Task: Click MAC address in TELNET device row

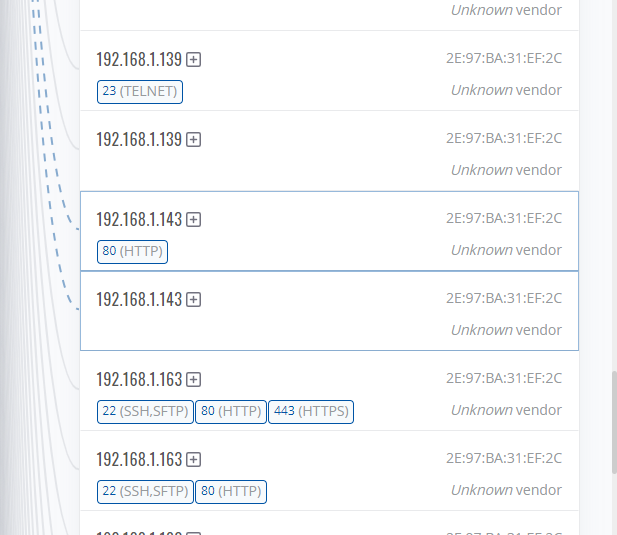Action: point(504,58)
